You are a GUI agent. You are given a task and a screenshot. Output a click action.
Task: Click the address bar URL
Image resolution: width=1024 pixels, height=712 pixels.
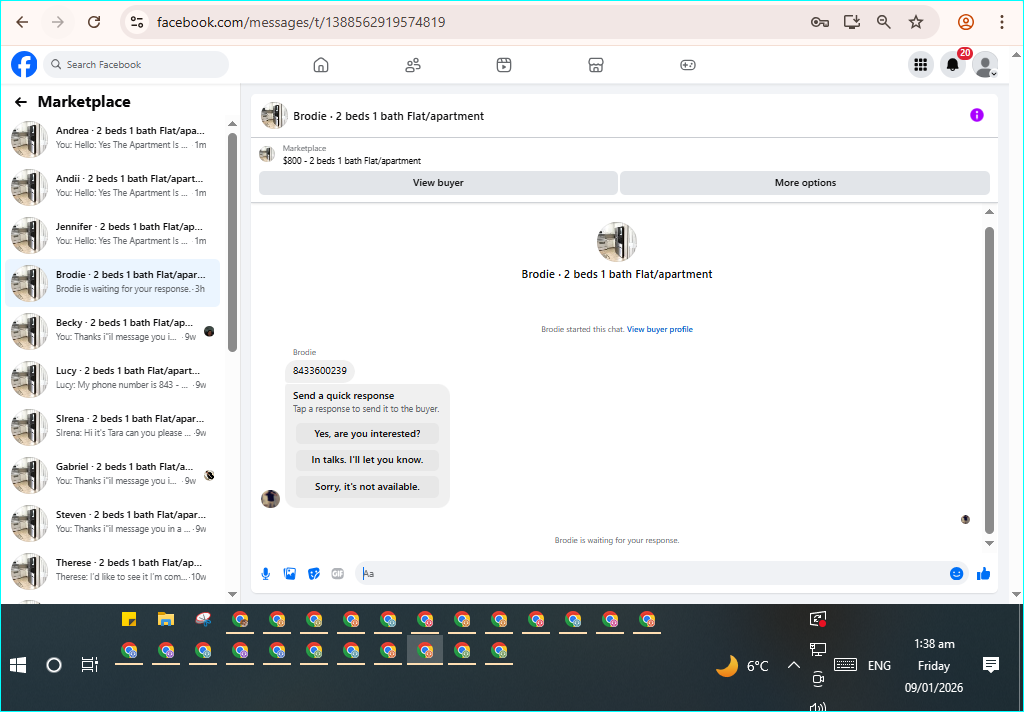[x=301, y=22]
